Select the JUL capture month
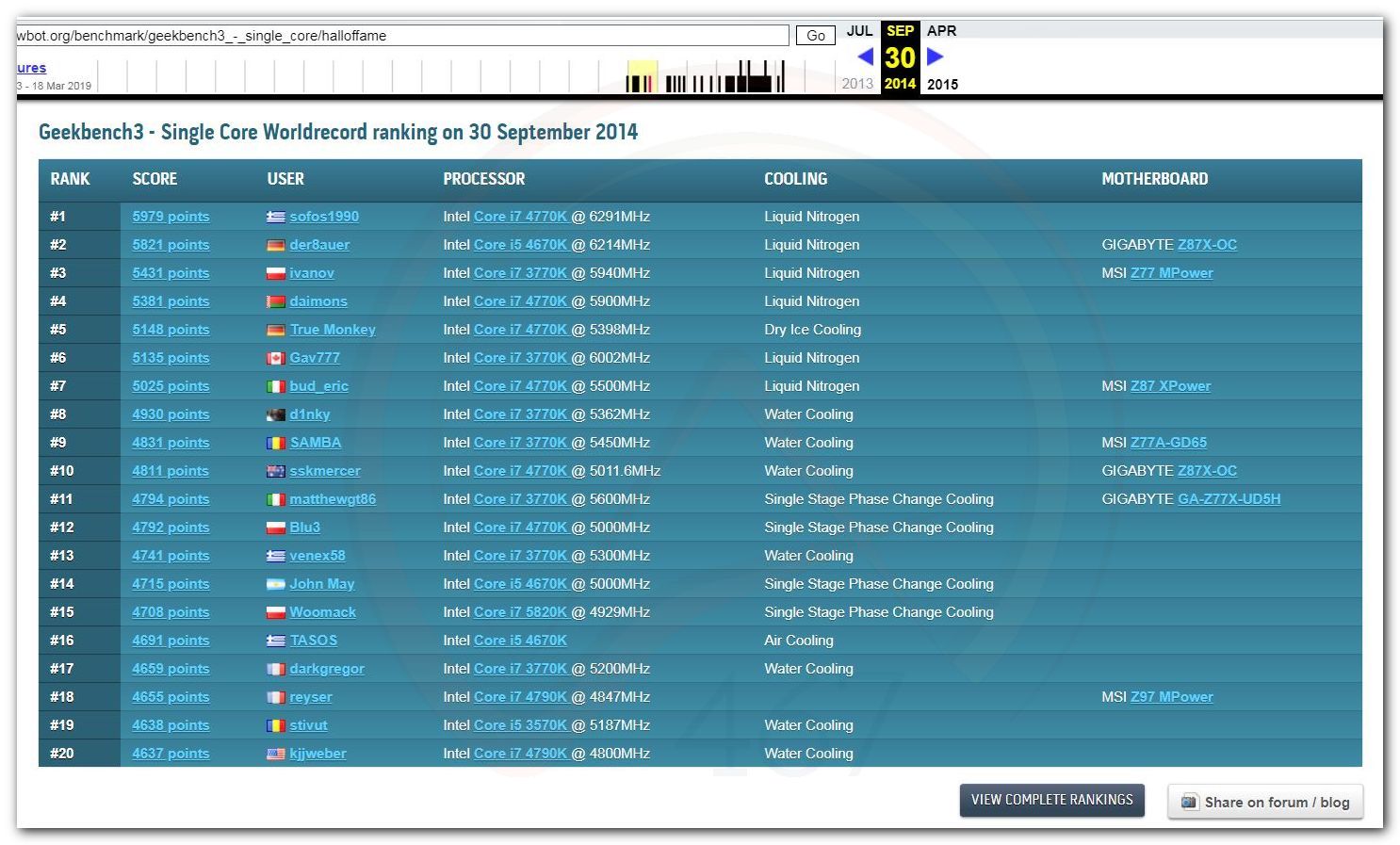This screenshot has height=845, width=1400. (x=859, y=31)
